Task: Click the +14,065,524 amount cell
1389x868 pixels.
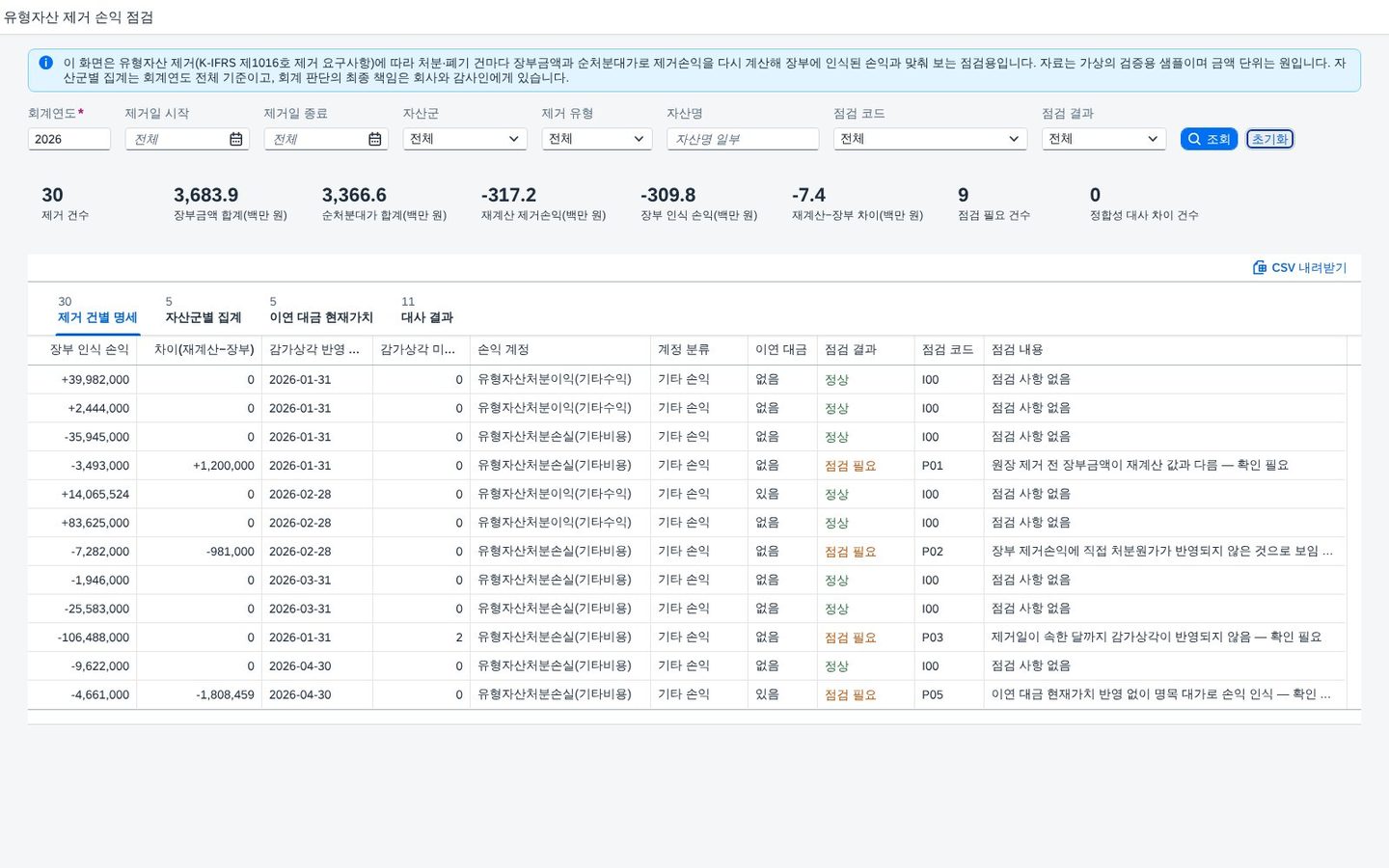Action: (x=83, y=494)
